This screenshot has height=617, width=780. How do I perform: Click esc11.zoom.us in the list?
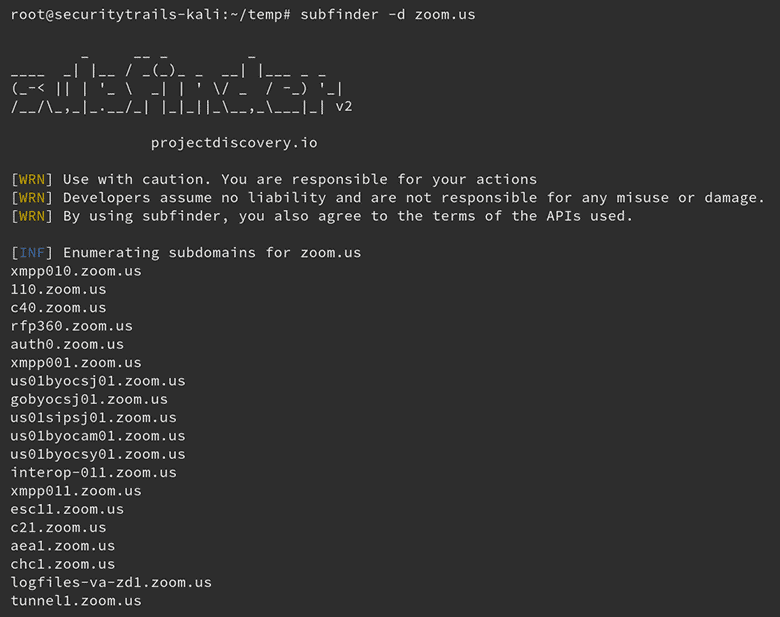67,510
